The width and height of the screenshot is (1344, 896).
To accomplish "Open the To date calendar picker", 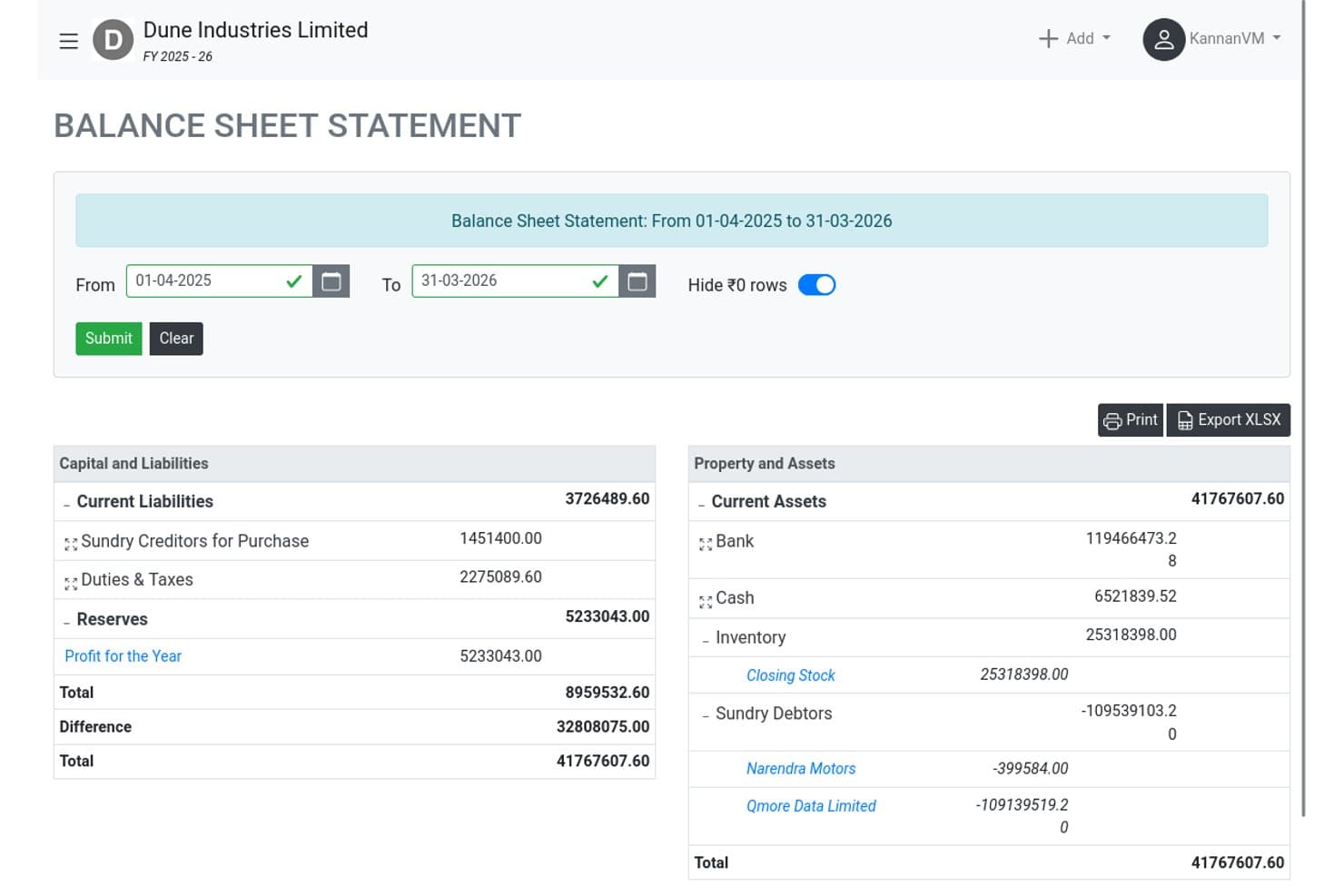I will (637, 281).
